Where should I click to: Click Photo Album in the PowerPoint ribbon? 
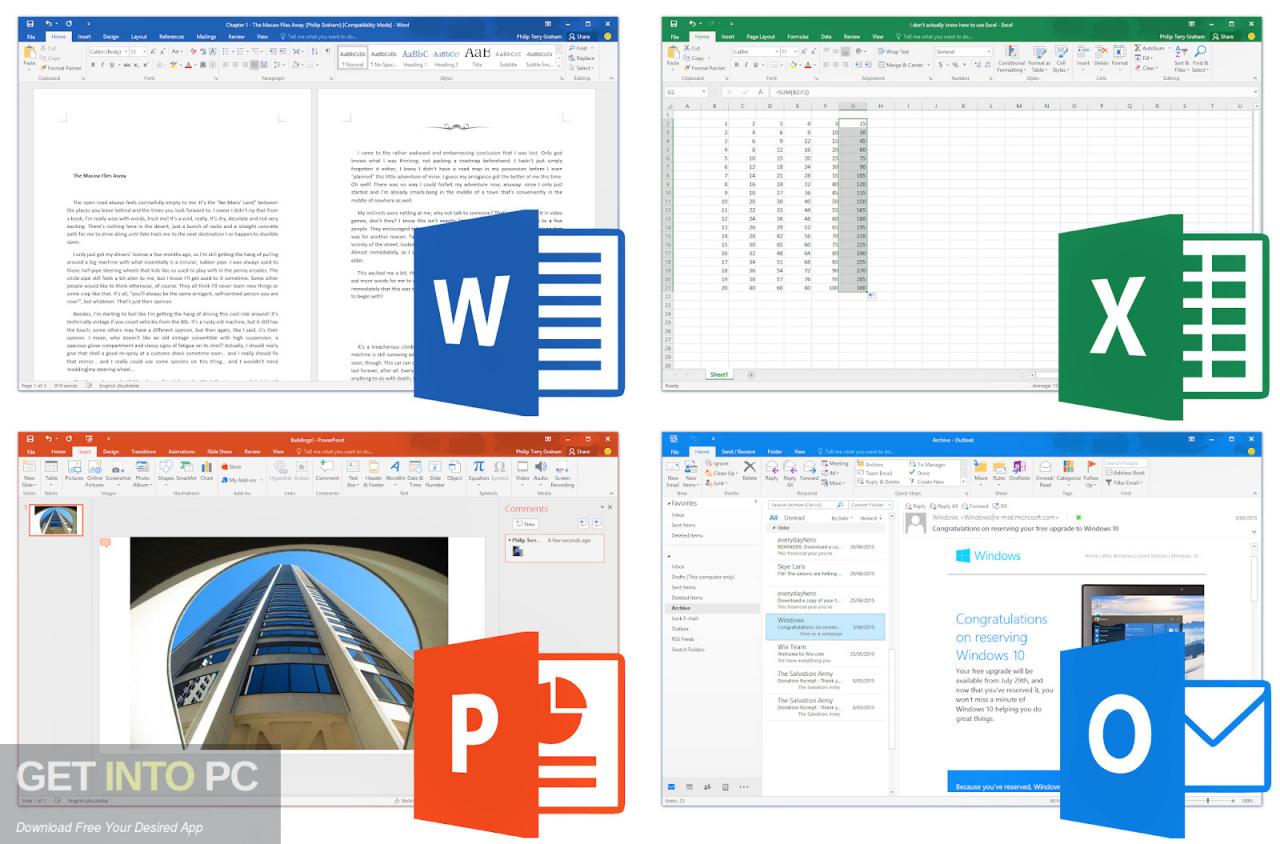pyautogui.click(x=142, y=473)
